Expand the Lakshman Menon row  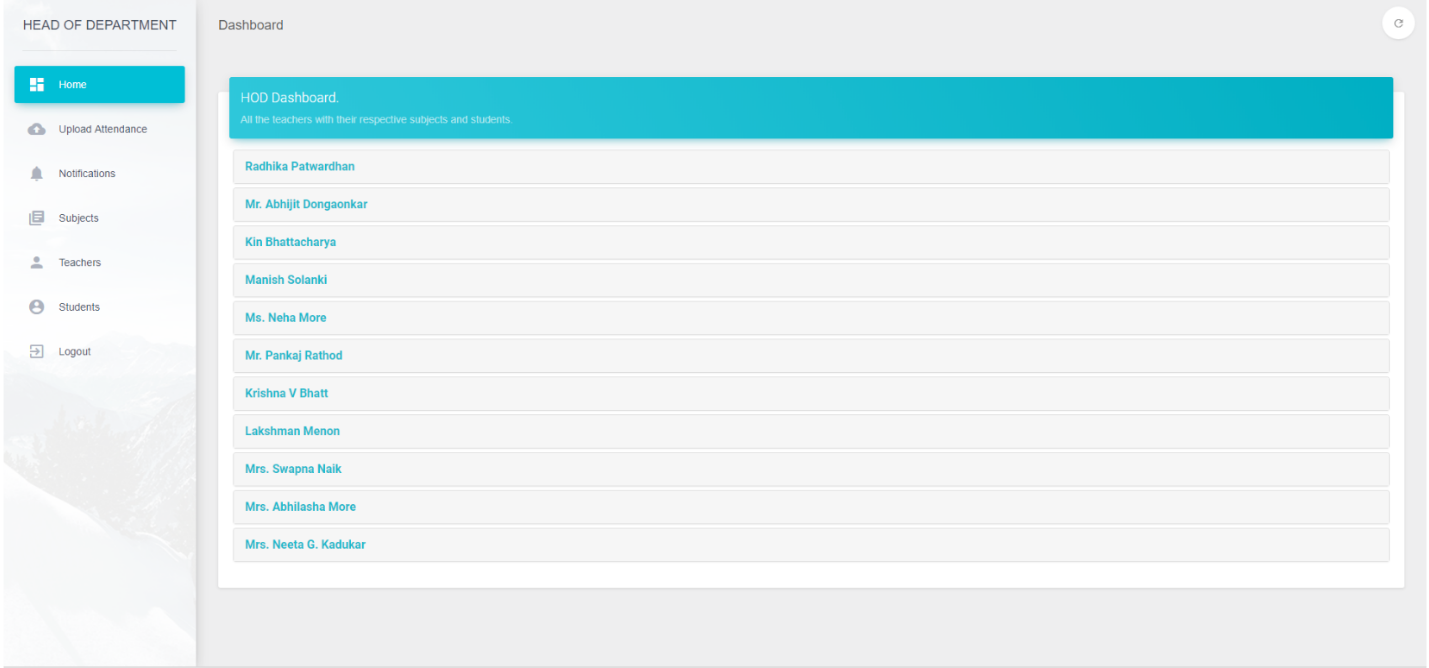click(811, 431)
